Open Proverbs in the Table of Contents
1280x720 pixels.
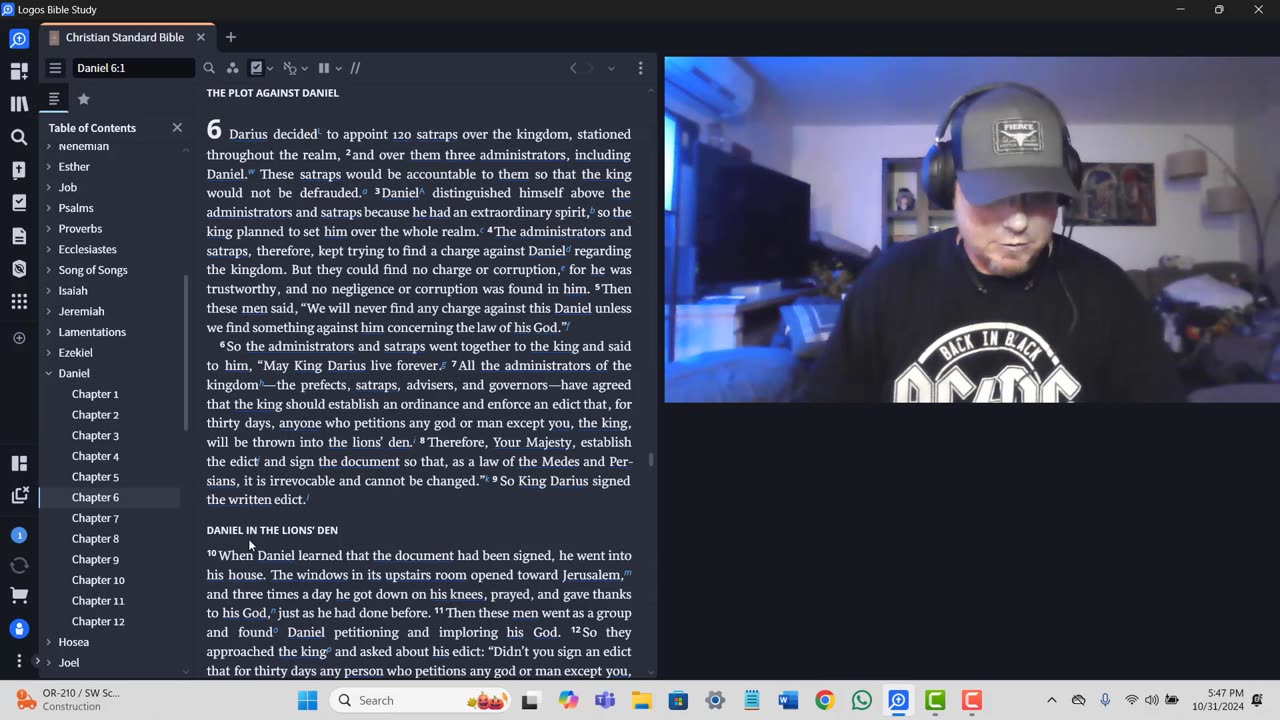click(80, 229)
